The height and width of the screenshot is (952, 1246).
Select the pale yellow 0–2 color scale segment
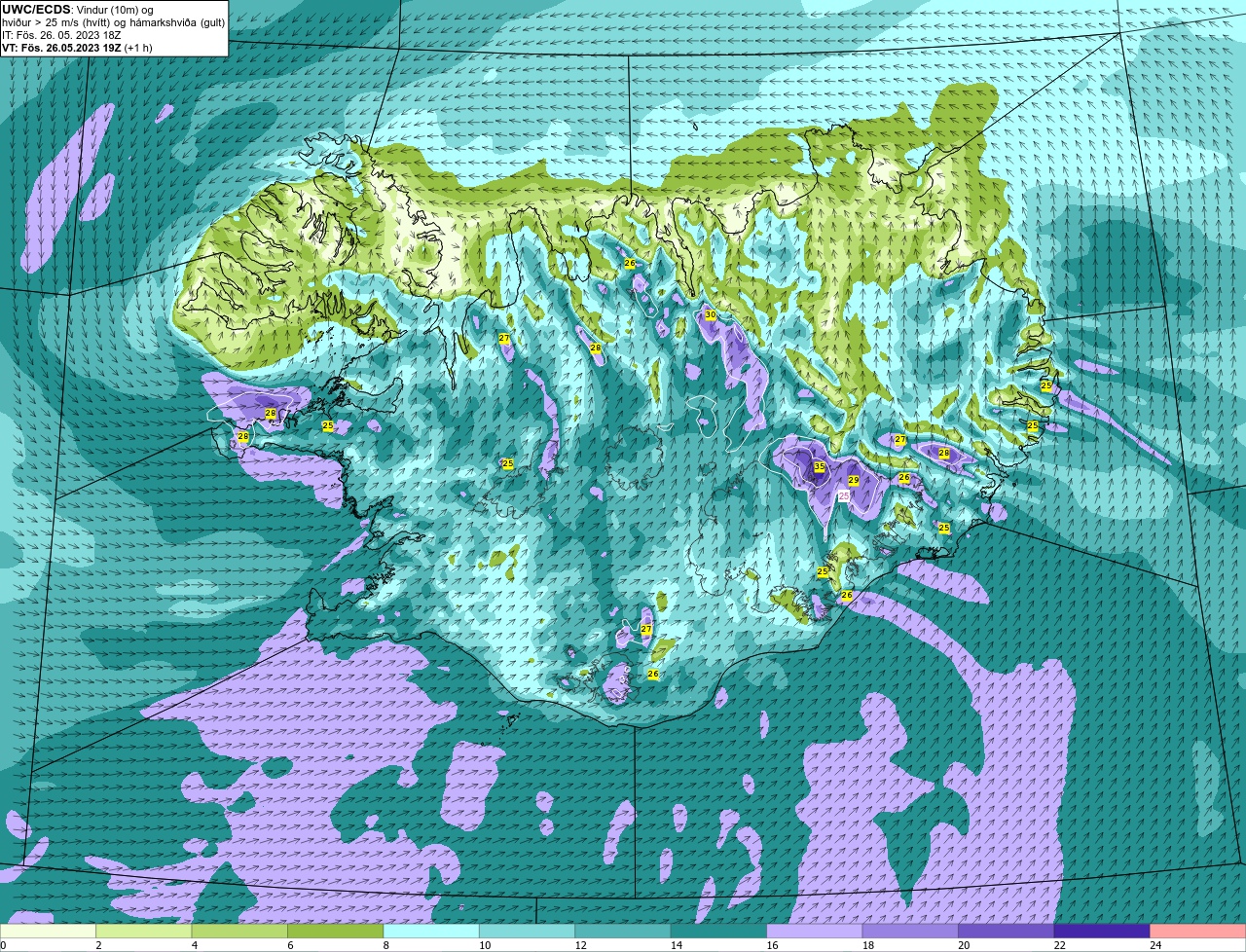pyautogui.click(x=50, y=931)
